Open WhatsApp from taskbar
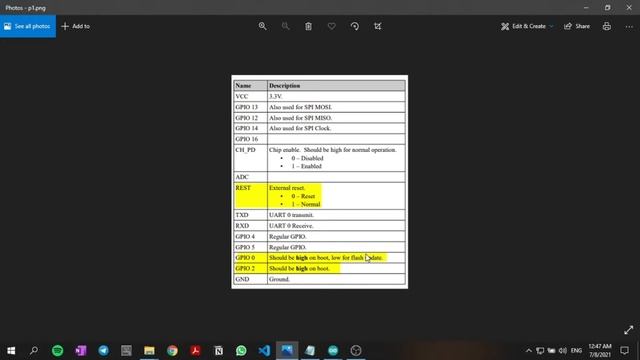Screen dimensions: 640x360 coord(241,350)
